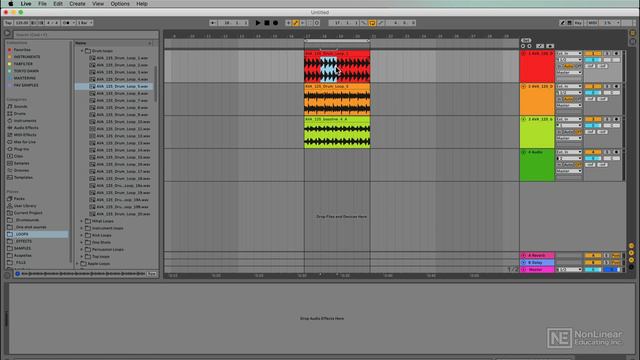This screenshot has height=360, width=640.
Task: Open the Favorites collection
Action: click(x=22, y=50)
